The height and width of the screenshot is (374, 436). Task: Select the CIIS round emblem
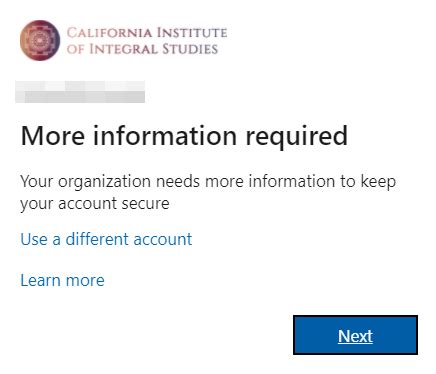click(x=40, y=40)
